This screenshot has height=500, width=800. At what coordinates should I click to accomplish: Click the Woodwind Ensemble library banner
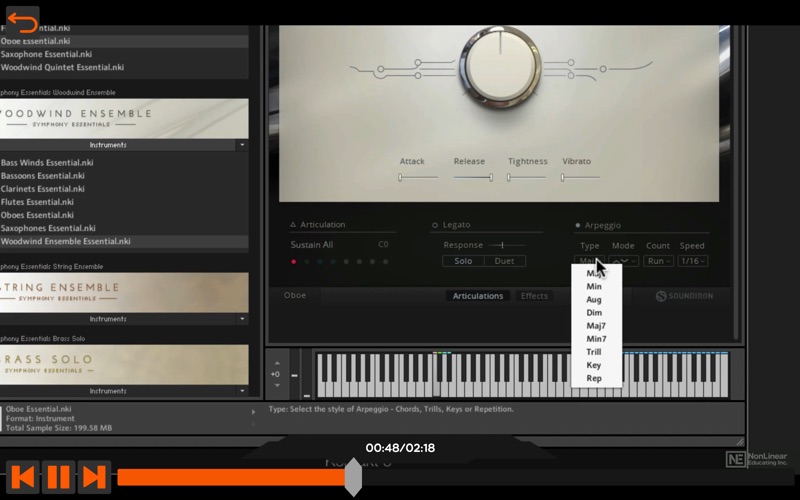click(x=124, y=118)
